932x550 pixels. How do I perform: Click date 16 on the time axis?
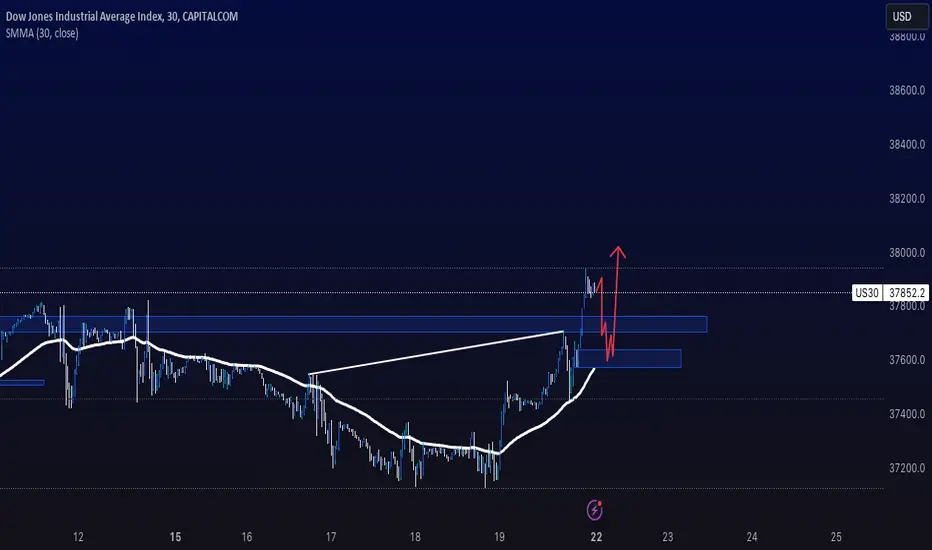click(247, 537)
